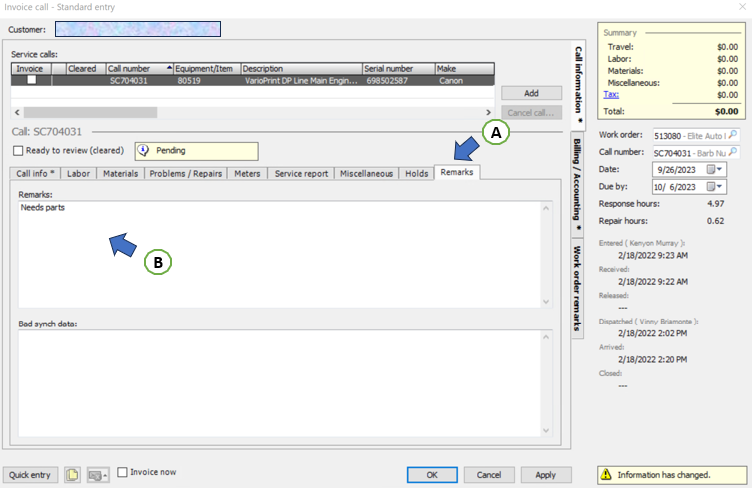Open the notes icon beside Quick entry
The width and height of the screenshot is (752, 488).
(x=72, y=475)
